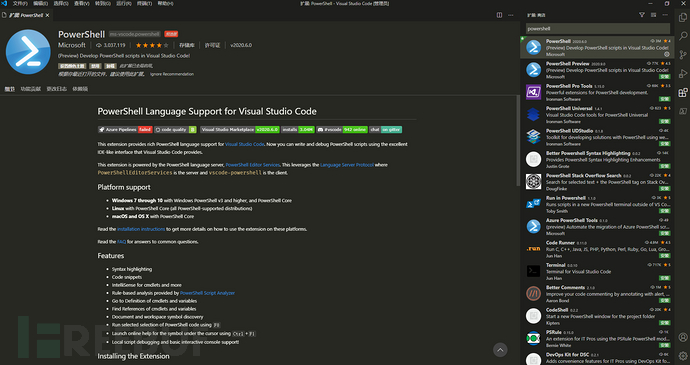Image resolution: width=690 pixels, height=365 pixels.
Task: Click the split editor icon
Action: (x=499, y=15)
